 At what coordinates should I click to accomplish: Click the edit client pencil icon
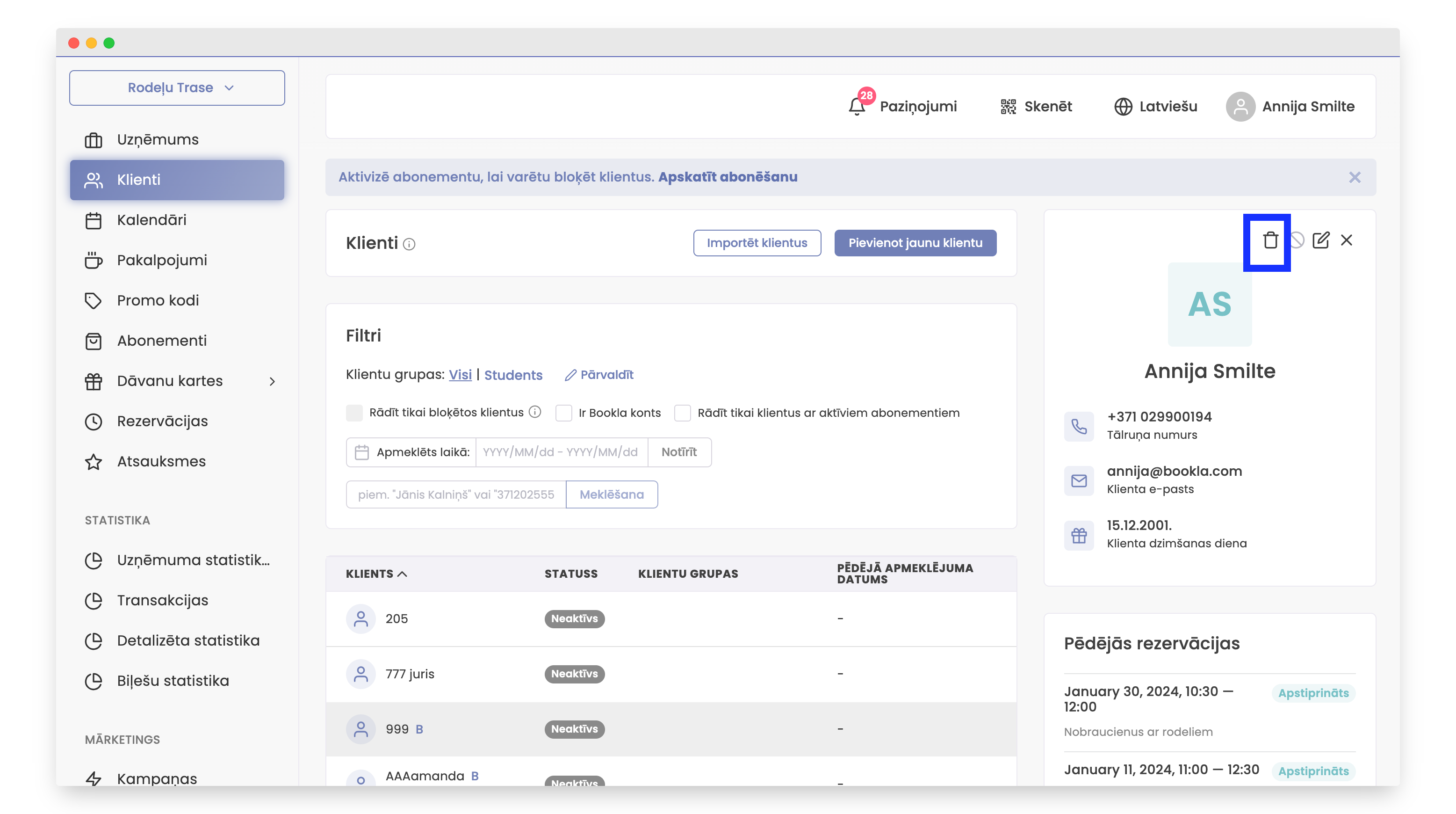(1320, 240)
